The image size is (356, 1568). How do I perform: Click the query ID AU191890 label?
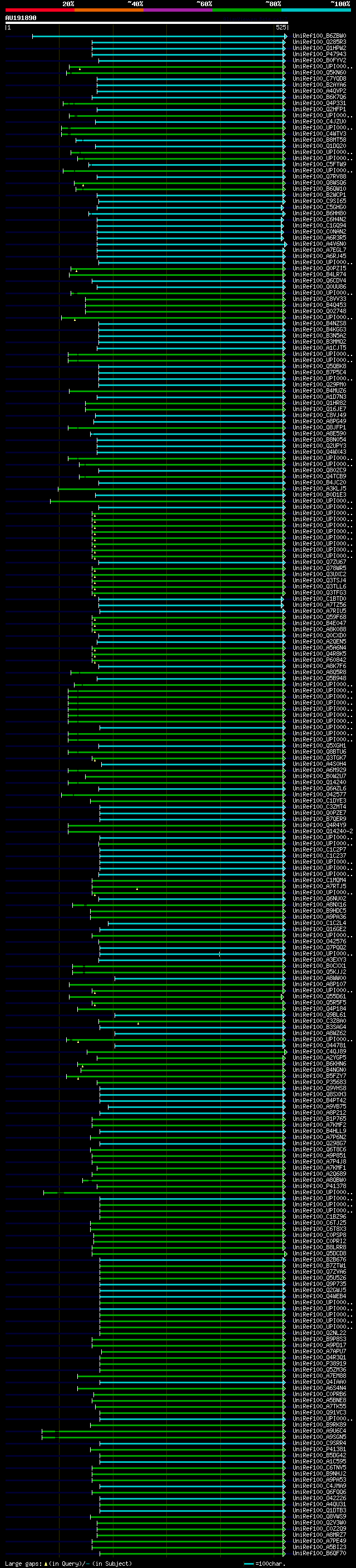pyautogui.click(x=21, y=18)
